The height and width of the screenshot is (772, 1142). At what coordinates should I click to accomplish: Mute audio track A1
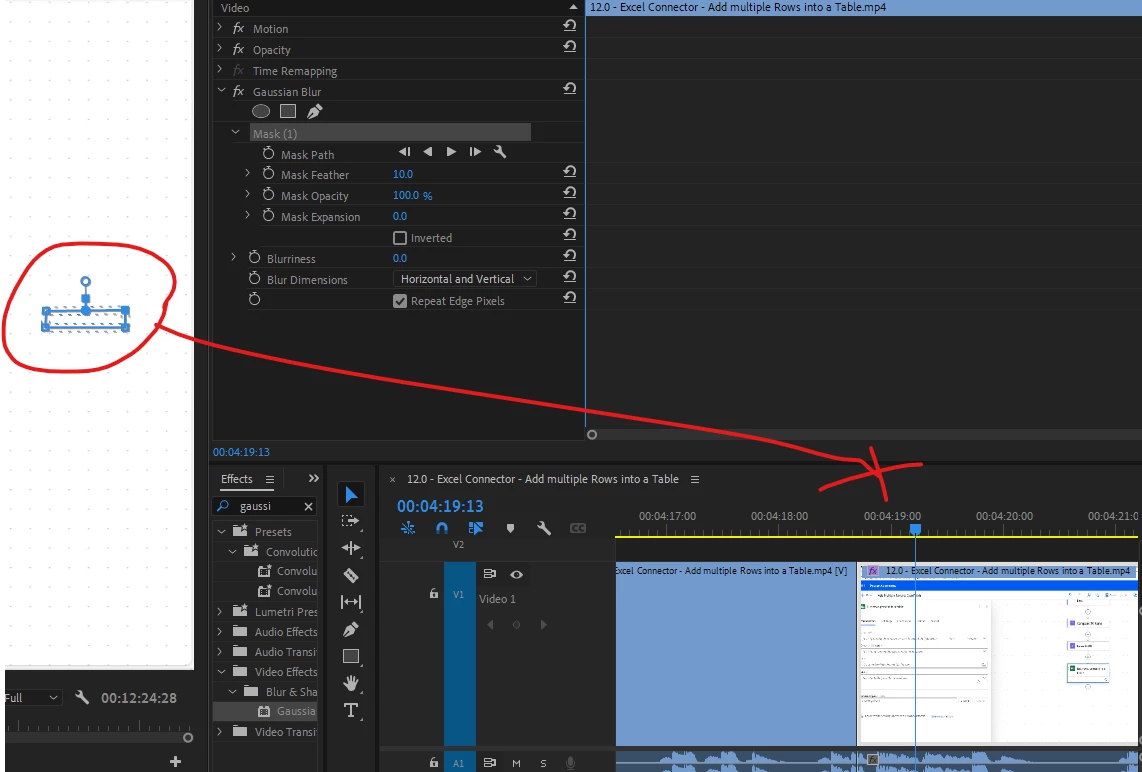pos(516,763)
